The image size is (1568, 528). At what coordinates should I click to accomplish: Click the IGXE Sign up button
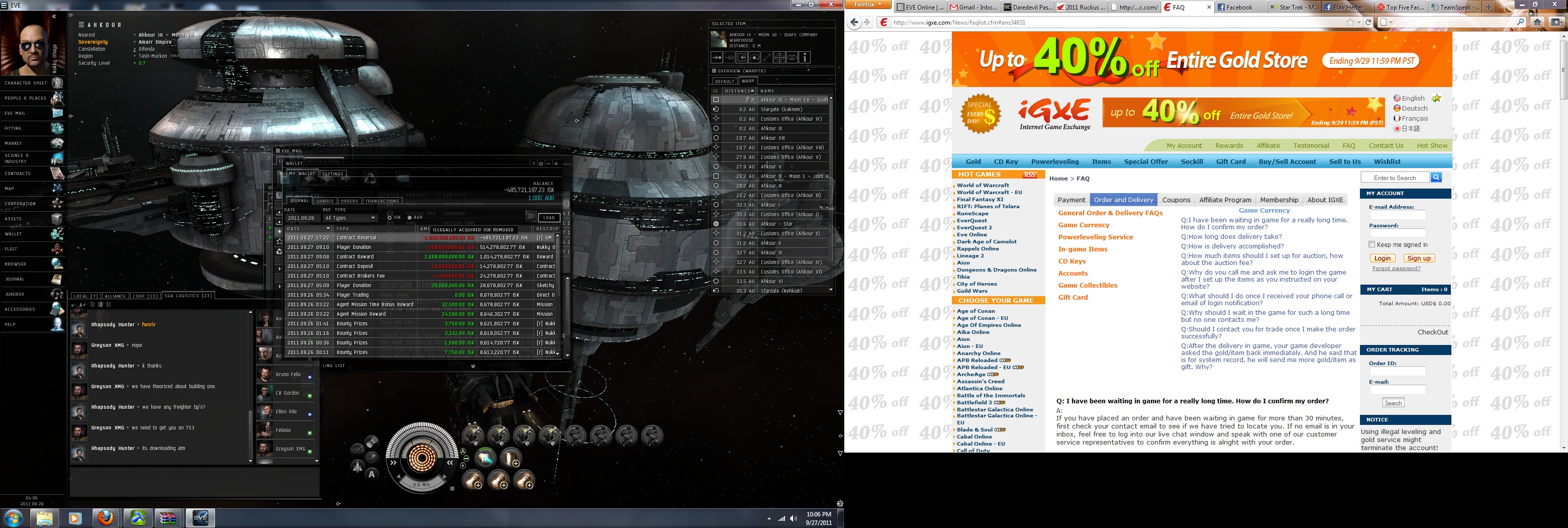[1419, 258]
